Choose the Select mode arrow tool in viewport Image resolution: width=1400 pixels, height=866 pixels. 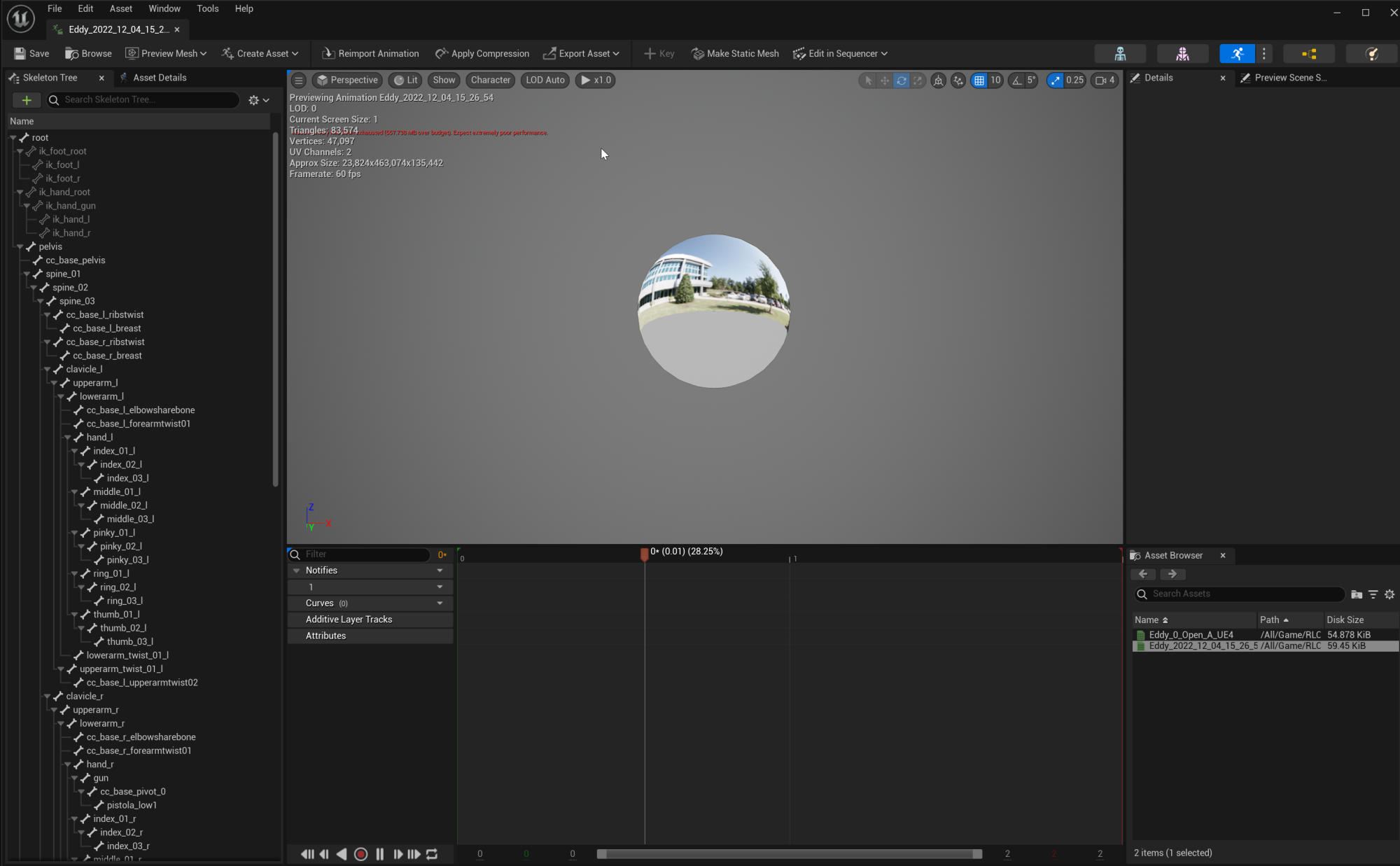869,81
